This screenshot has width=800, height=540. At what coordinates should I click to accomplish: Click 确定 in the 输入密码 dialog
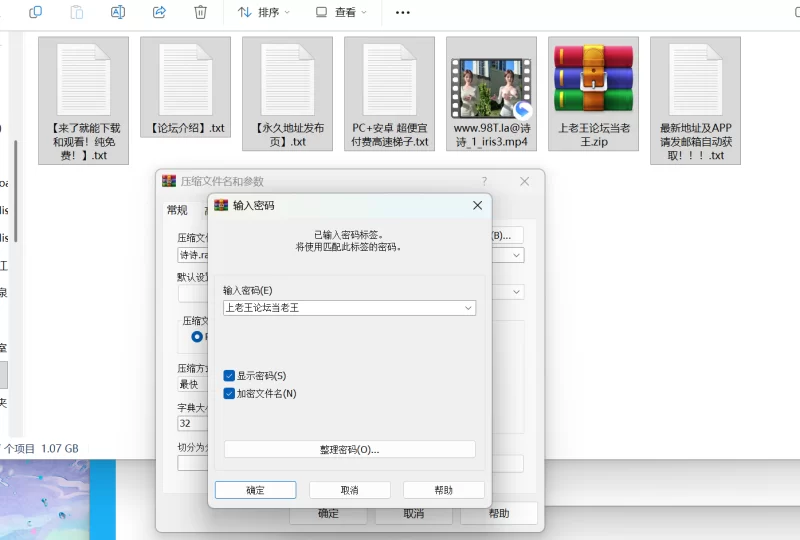[255, 490]
